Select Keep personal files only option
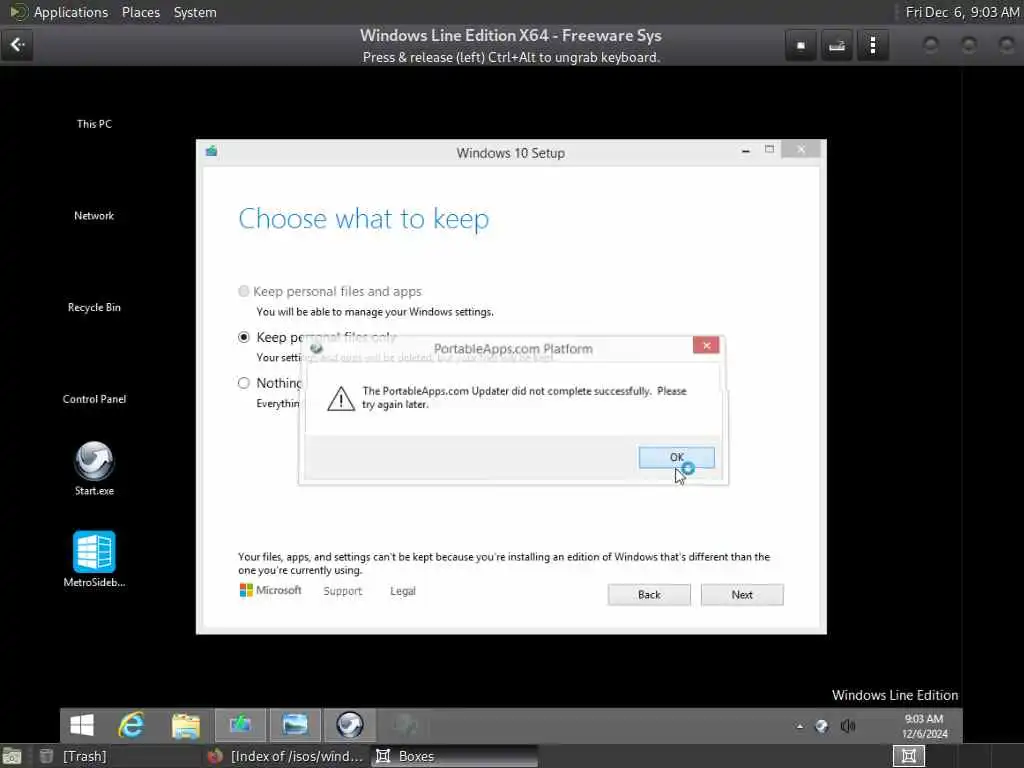 pos(244,337)
